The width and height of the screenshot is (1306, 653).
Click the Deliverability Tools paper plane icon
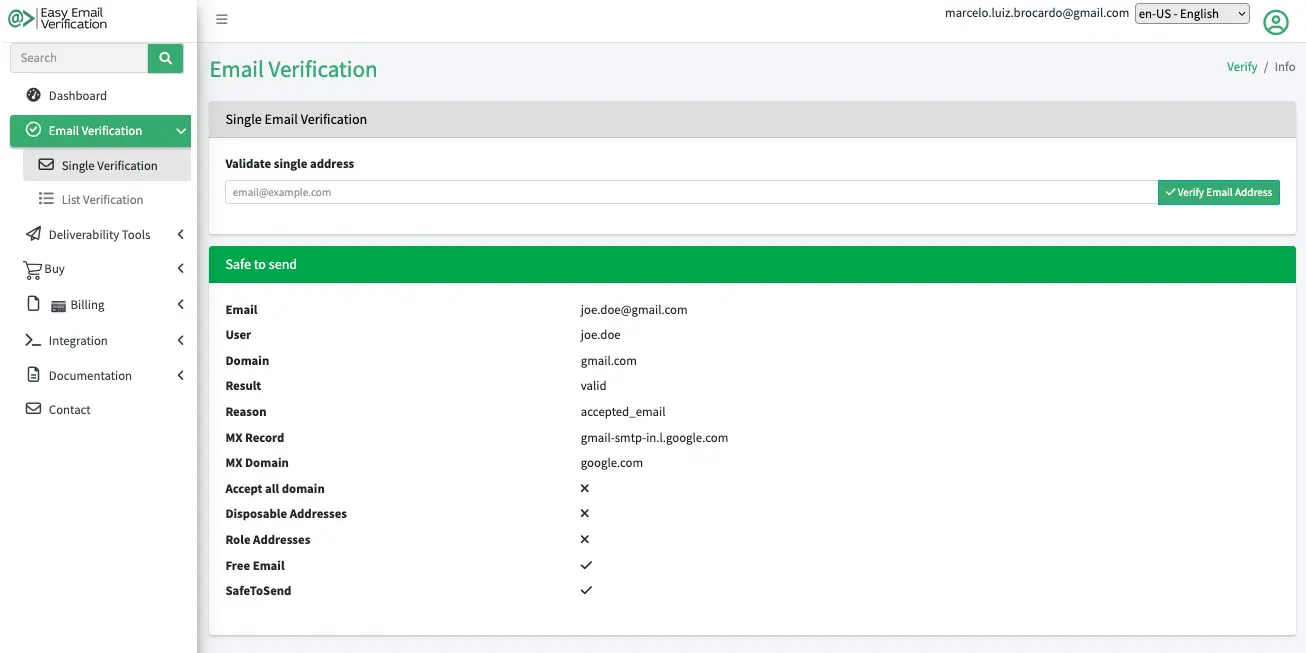coord(34,234)
